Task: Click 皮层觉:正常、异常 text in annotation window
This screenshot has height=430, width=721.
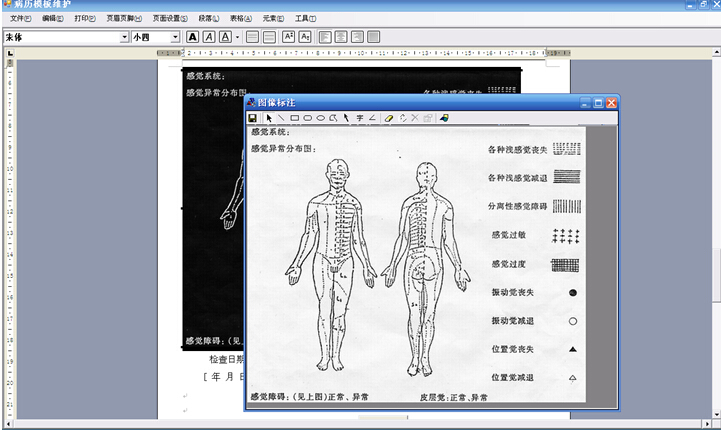Action: coord(453,397)
